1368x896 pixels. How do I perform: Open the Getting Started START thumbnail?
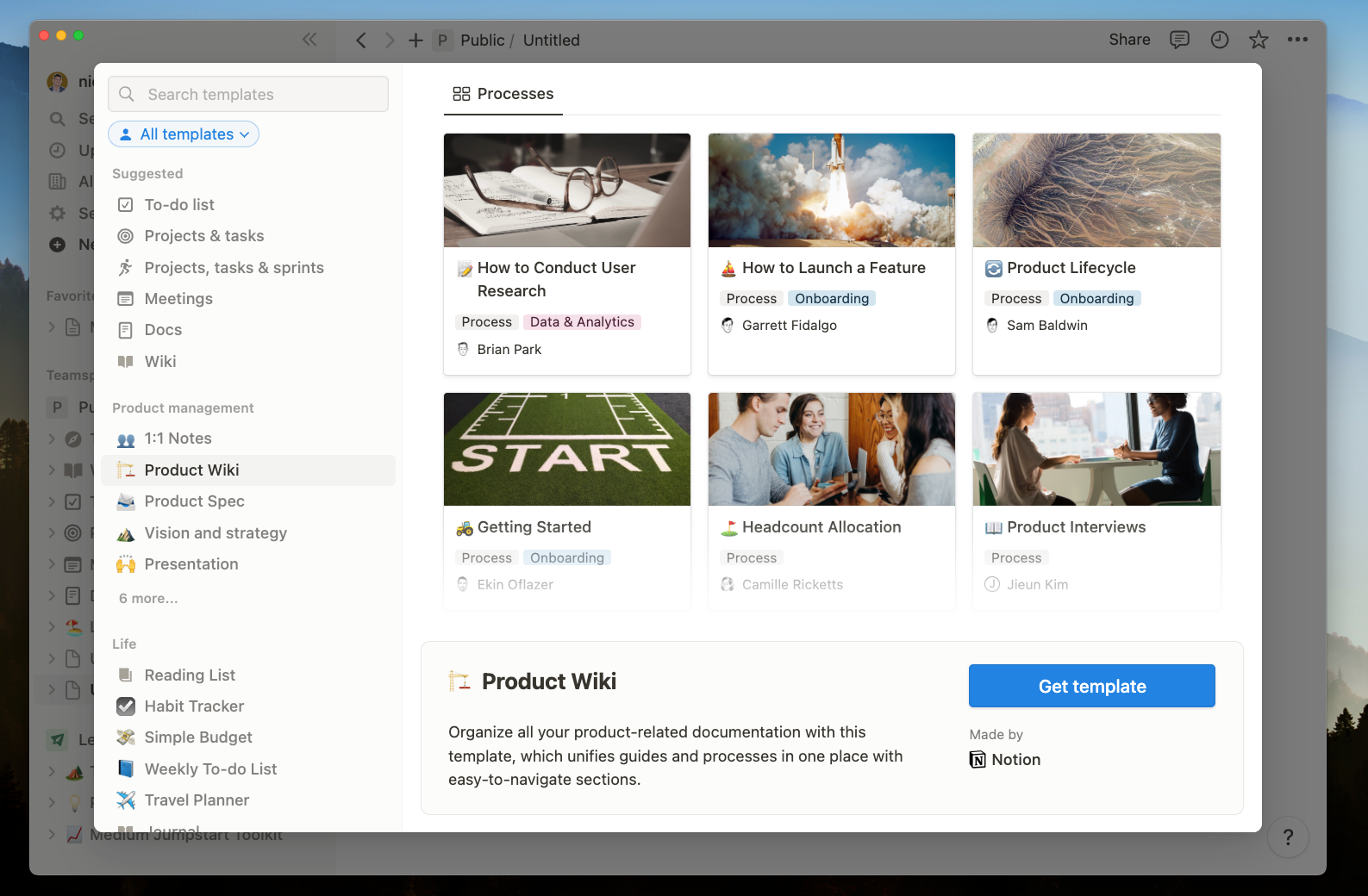click(x=567, y=450)
